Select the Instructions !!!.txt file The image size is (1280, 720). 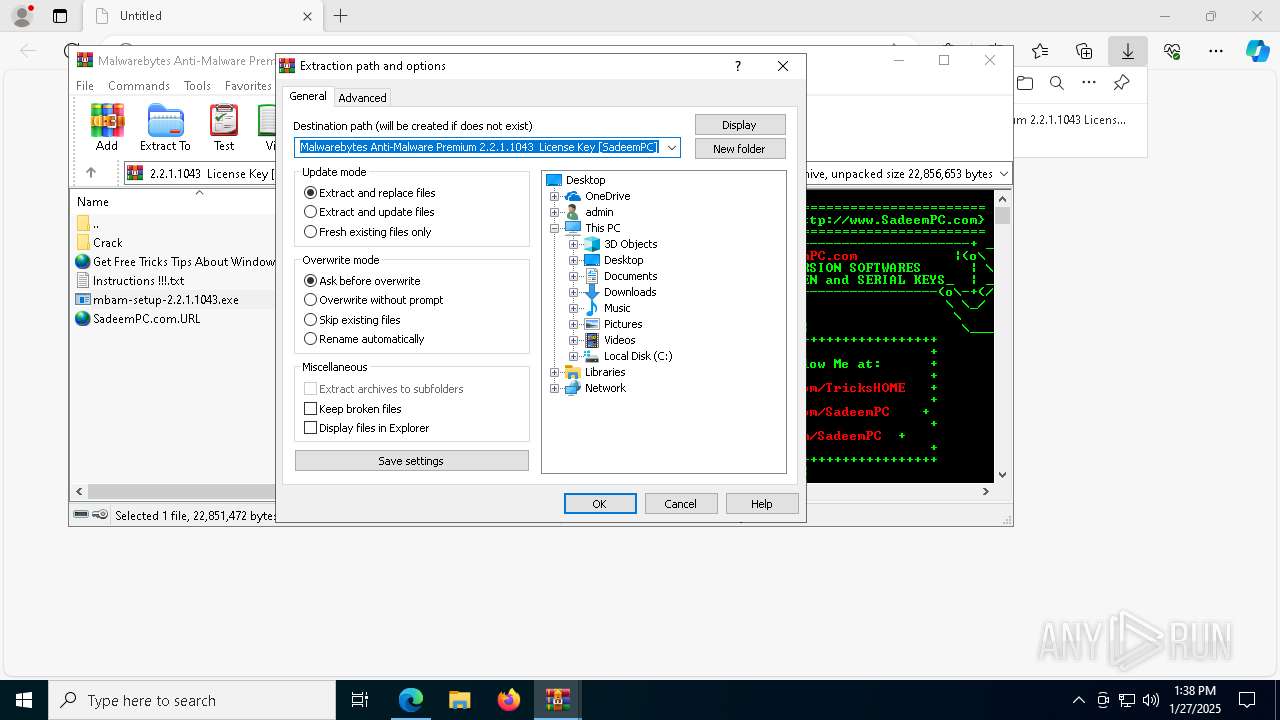coord(130,280)
